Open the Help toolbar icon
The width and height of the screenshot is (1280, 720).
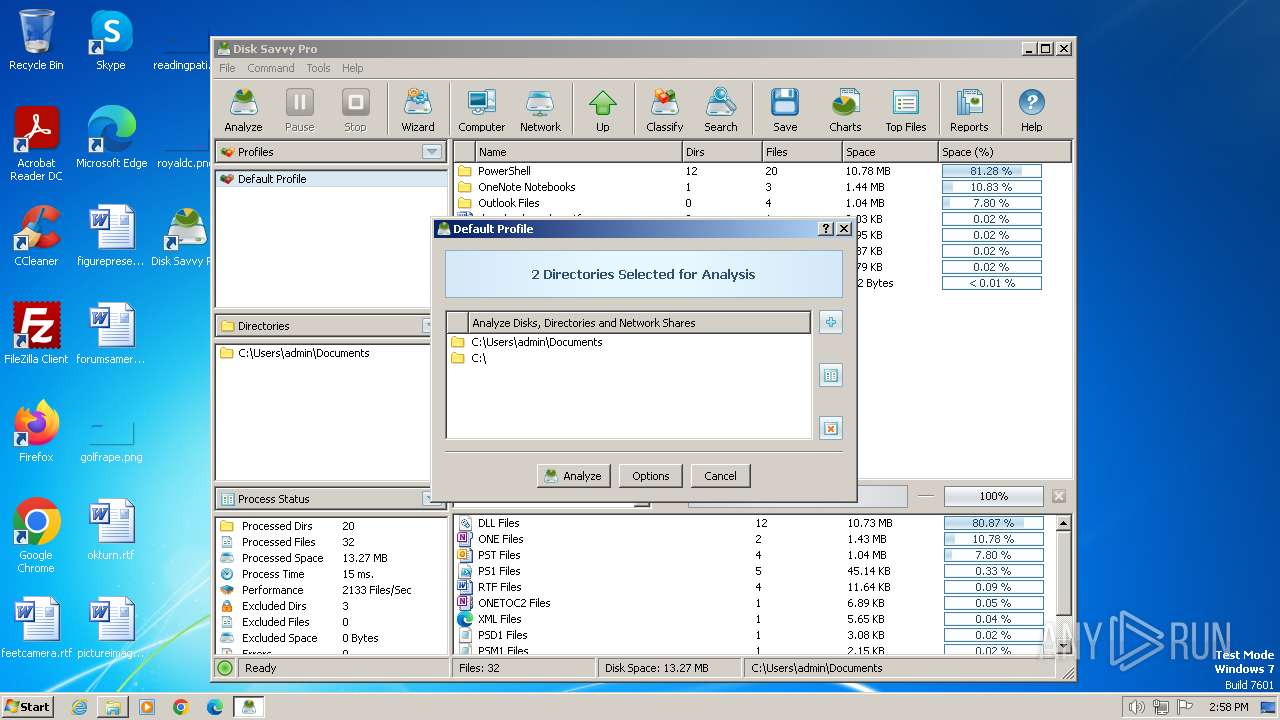point(1031,109)
